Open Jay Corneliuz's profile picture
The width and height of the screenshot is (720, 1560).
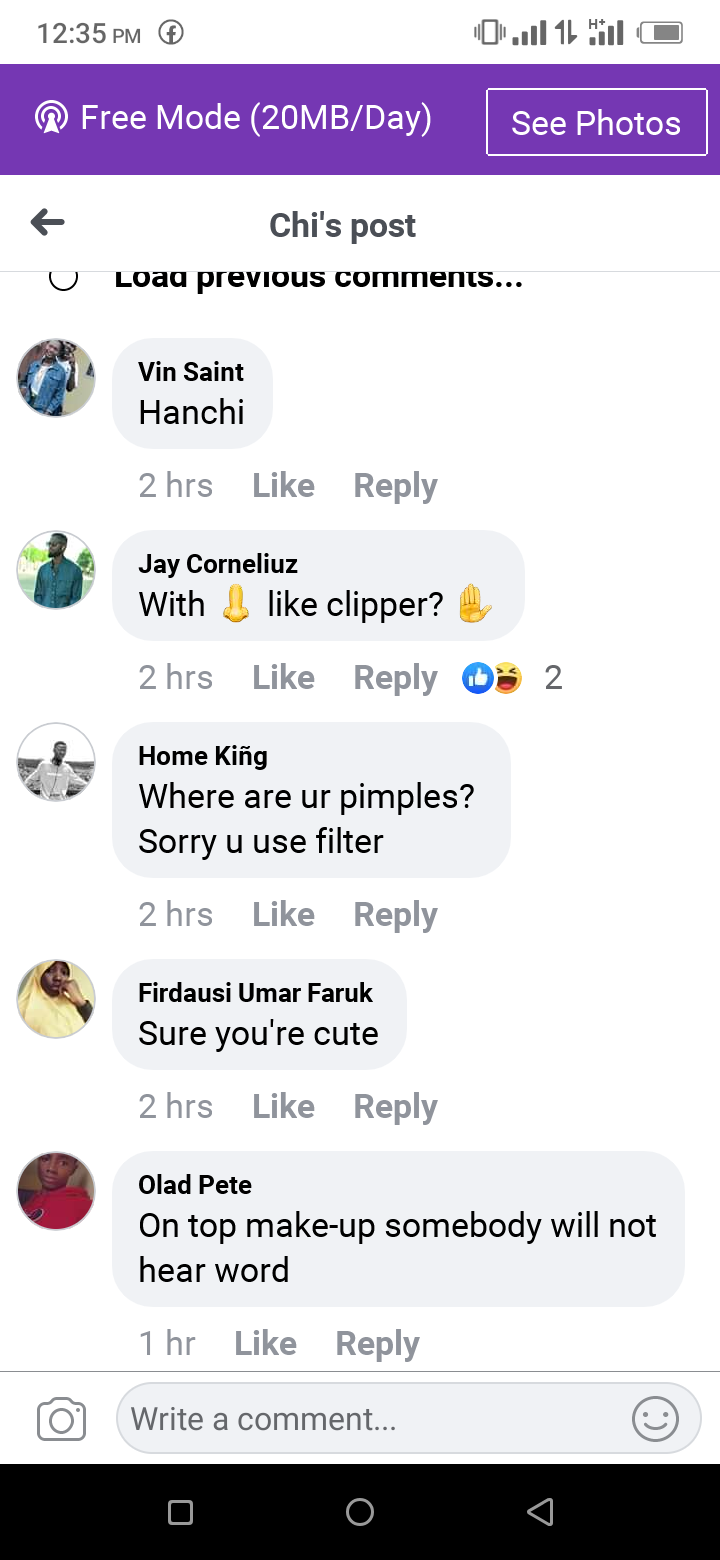point(56,570)
